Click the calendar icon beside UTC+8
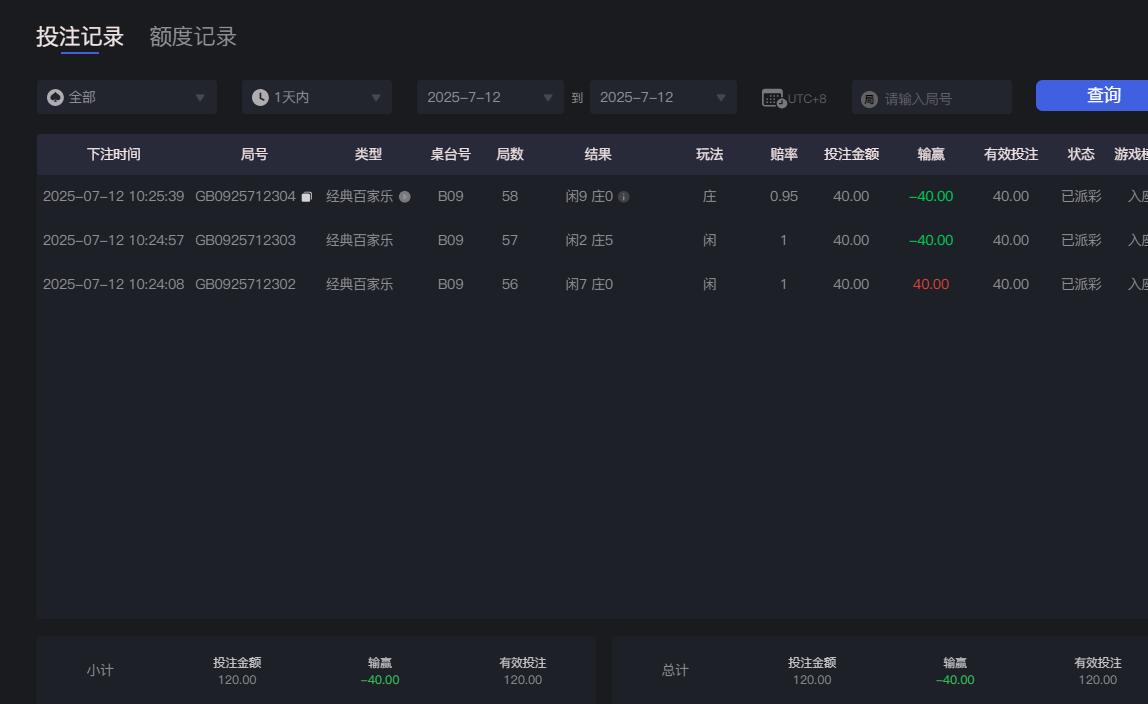Screen dimensions: 1148x704 coord(771,97)
